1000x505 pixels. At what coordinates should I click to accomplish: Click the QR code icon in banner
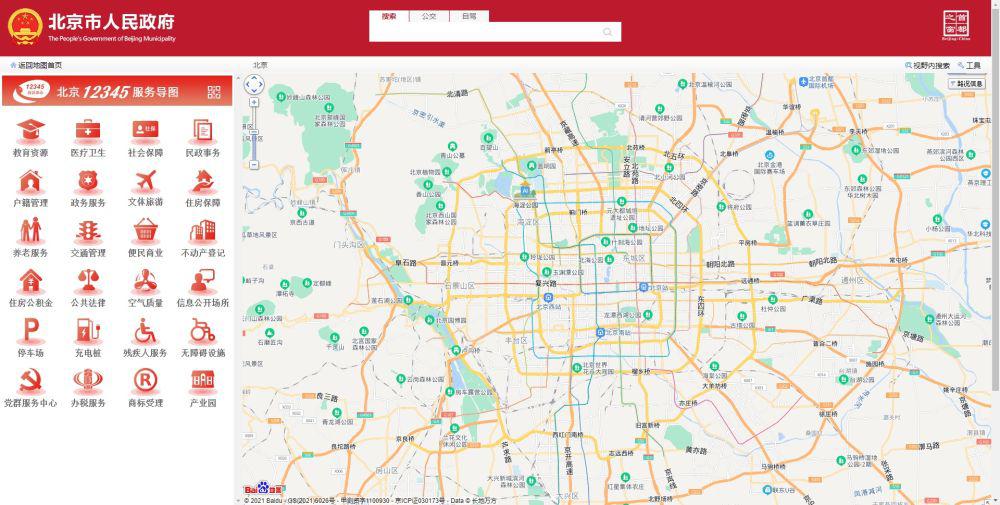tap(214, 92)
